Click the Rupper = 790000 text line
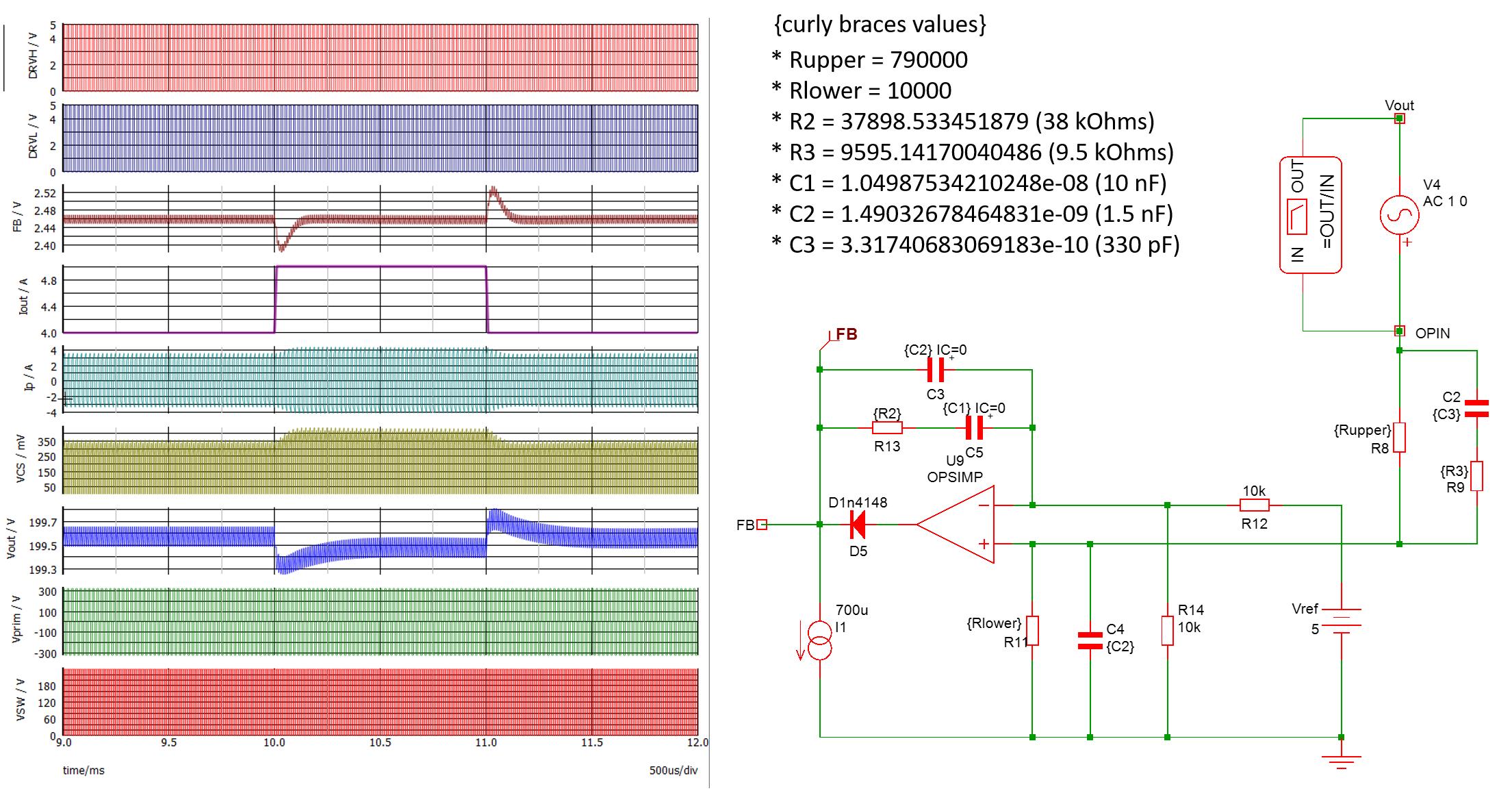The width and height of the screenshot is (1512, 791). [869, 60]
